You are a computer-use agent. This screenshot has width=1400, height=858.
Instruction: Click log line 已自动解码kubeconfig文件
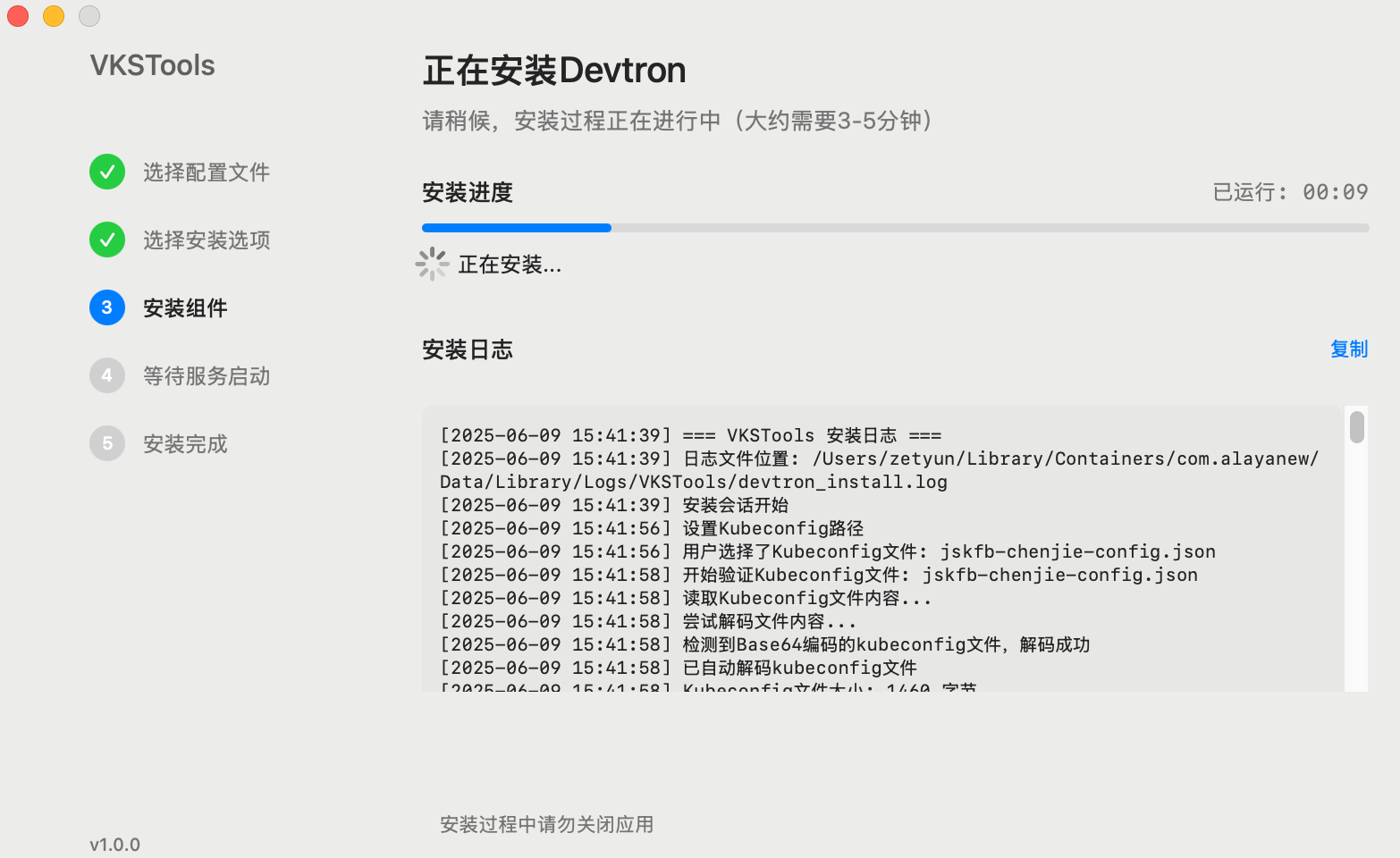679,668
